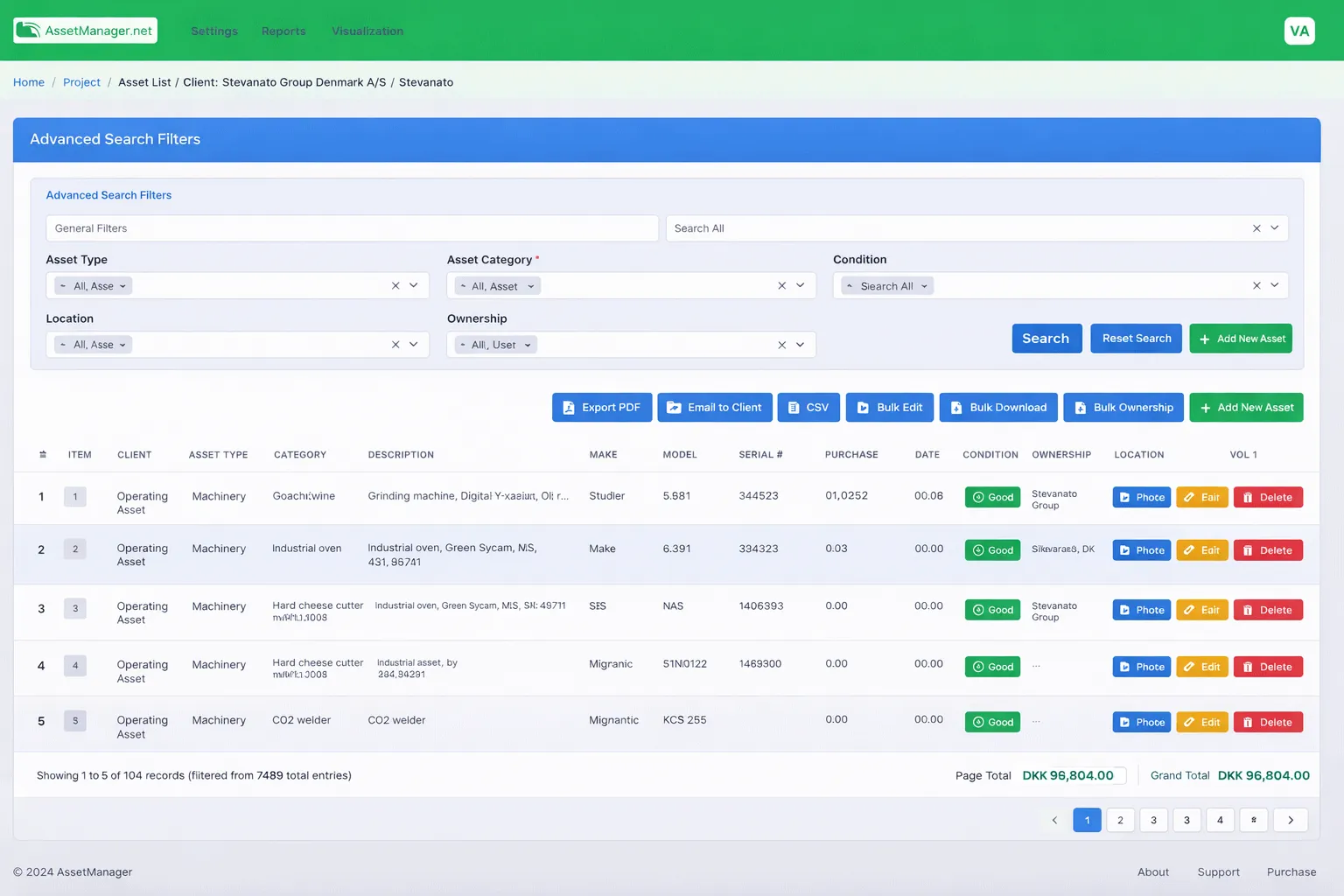Screen dimensions: 1344x896
Task: Open the Asset Category dropdown chevron
Action: click(801, 286)
